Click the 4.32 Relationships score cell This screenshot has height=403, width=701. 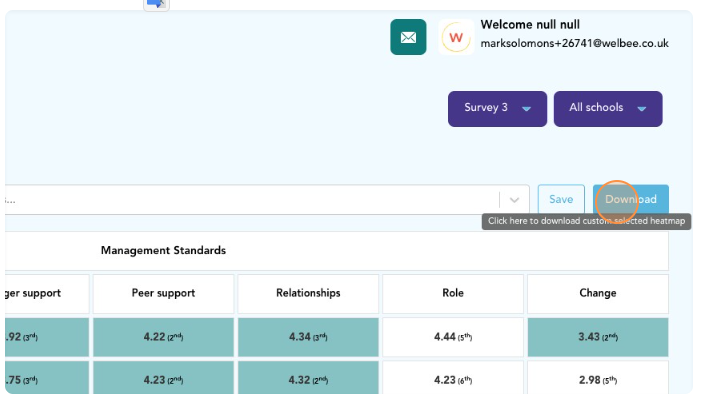pos(308,379)
